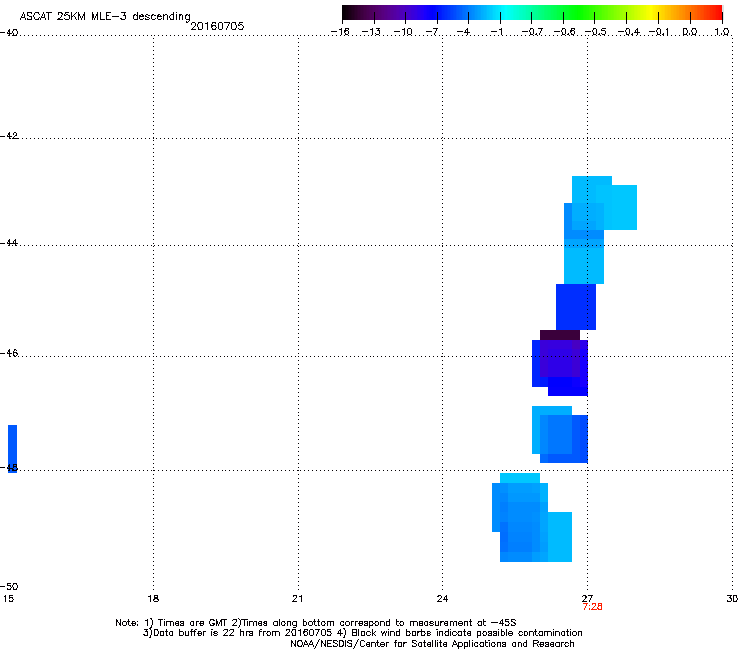This screenshot has width=740, height=650.
Task: Click the 1.0 label on the color scale
Action: (722, 32)
